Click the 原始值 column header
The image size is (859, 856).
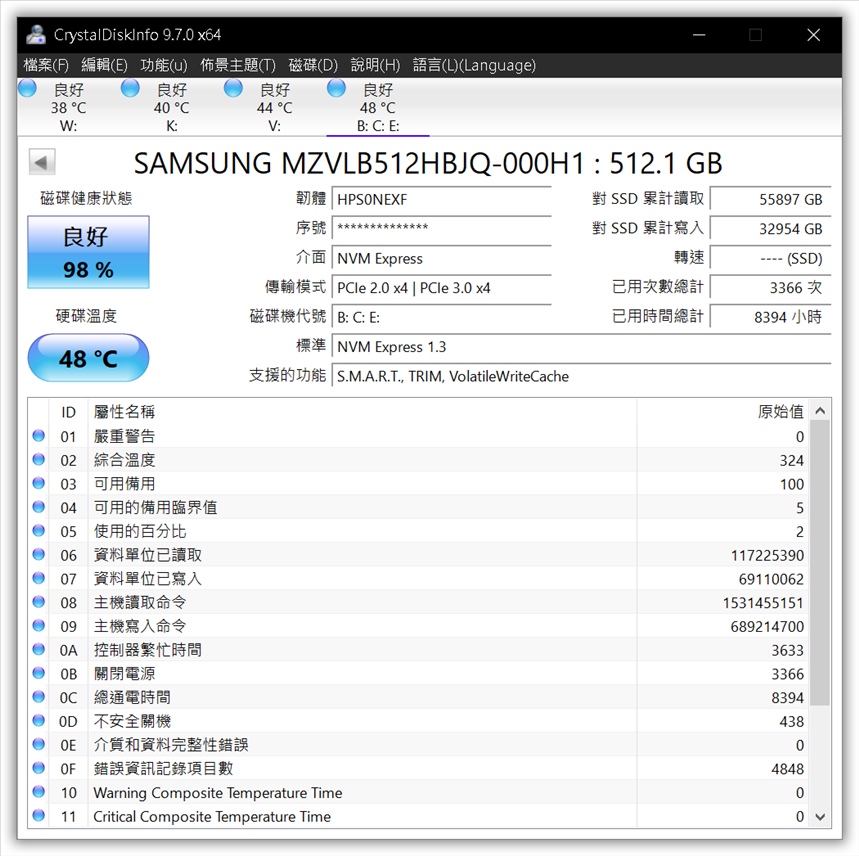pyautogui.click(x=723, y=411)
